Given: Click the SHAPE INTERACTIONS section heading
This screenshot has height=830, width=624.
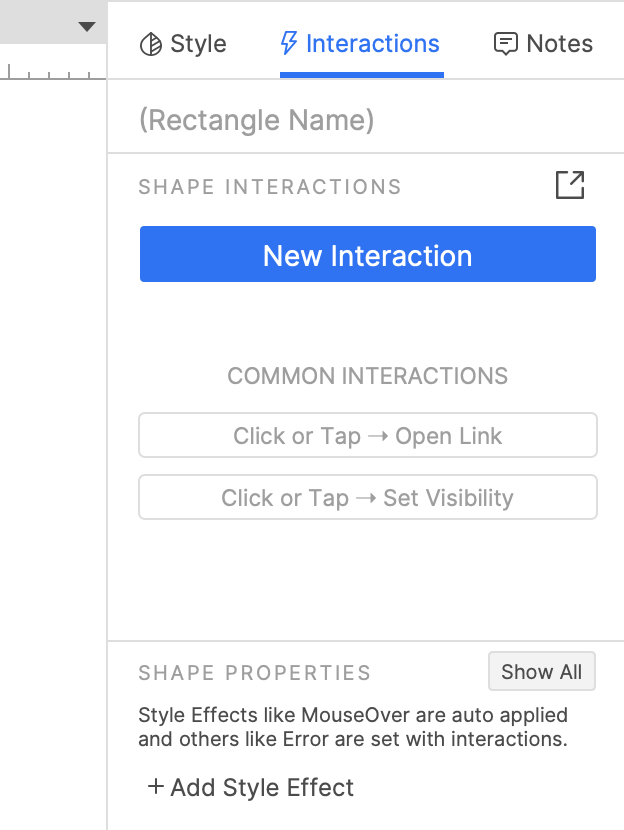Looking at the screenshot, I should [x=270, y=187].
